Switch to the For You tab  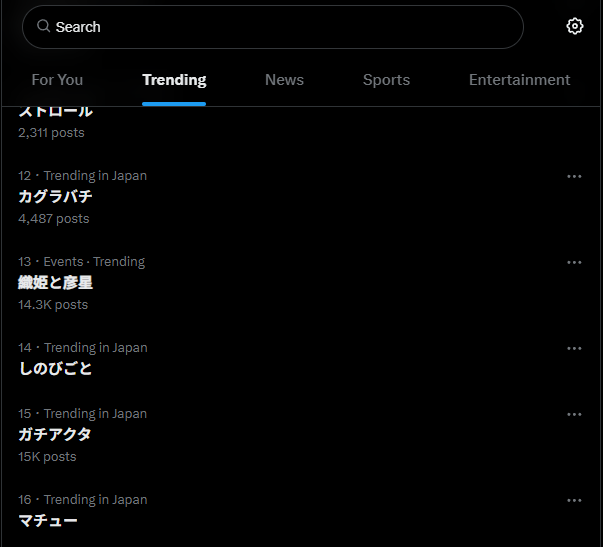click(57, 80)
